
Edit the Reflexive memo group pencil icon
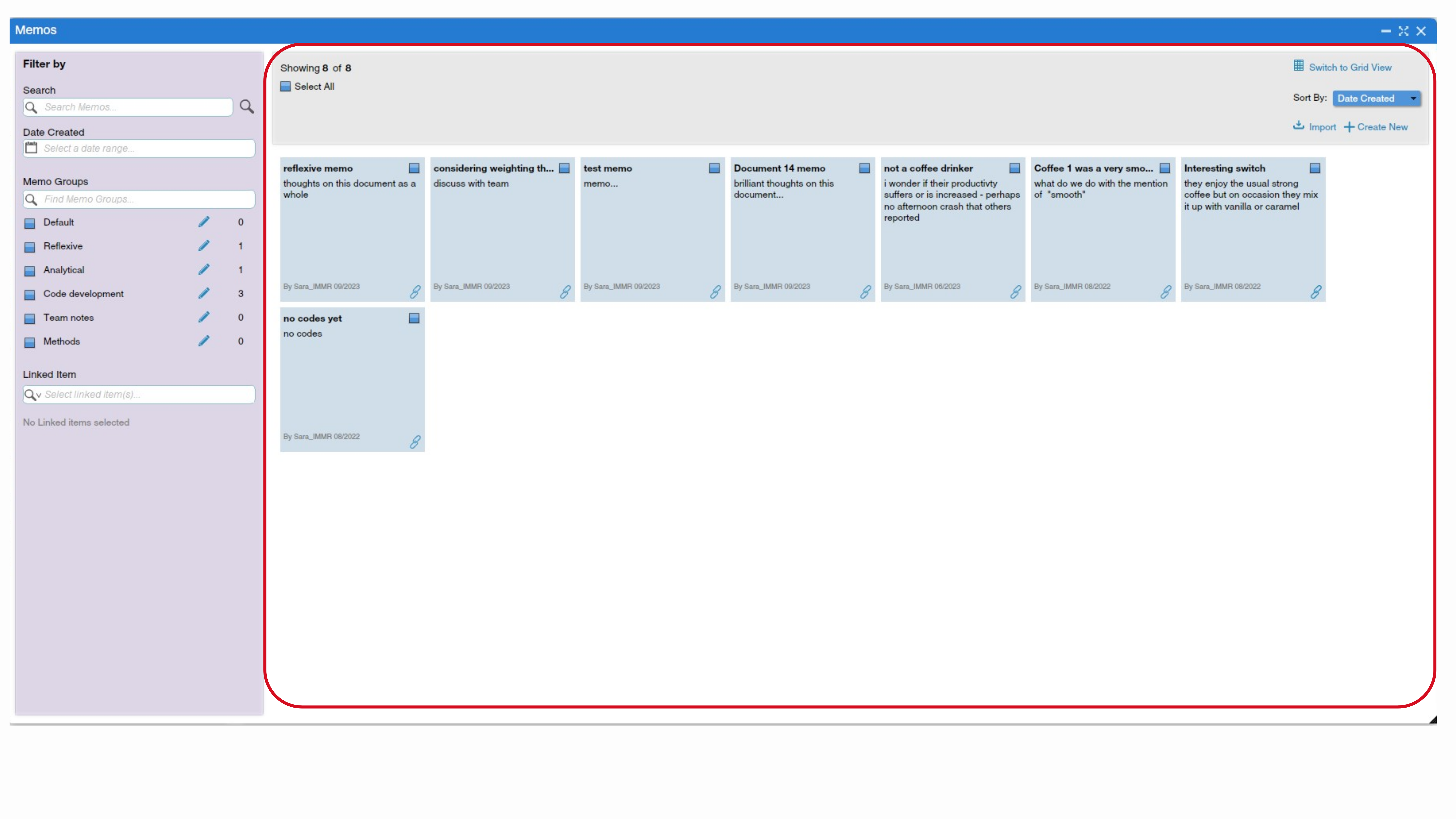(204, 246)
